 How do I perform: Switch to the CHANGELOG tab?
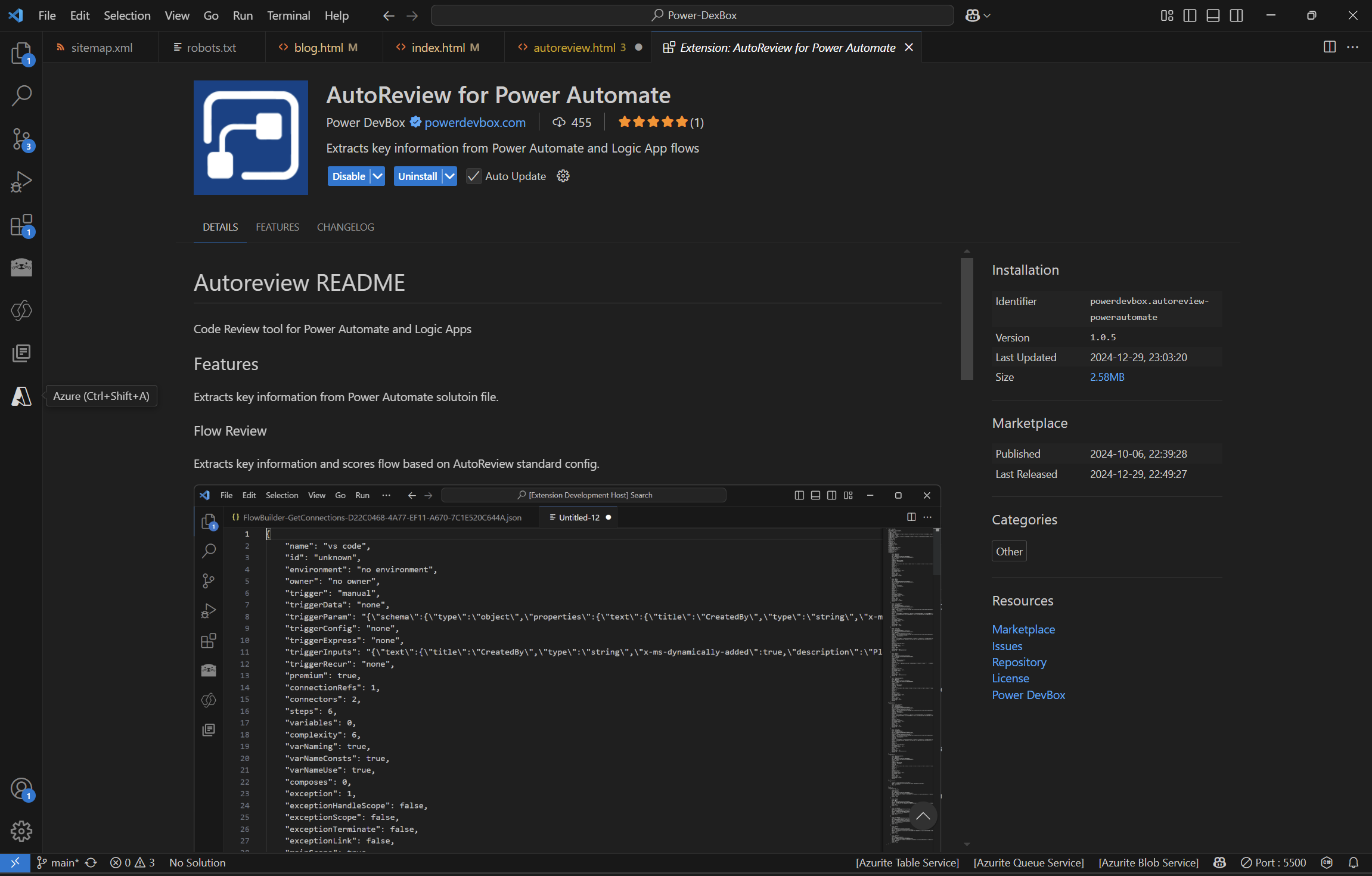coord(345,227)
